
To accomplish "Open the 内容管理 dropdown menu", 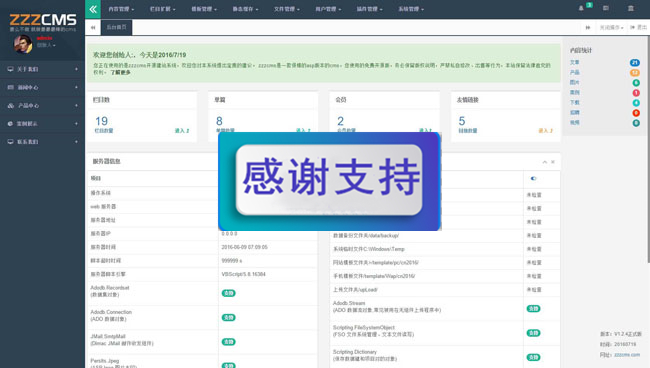I will [x=121, y=9].
